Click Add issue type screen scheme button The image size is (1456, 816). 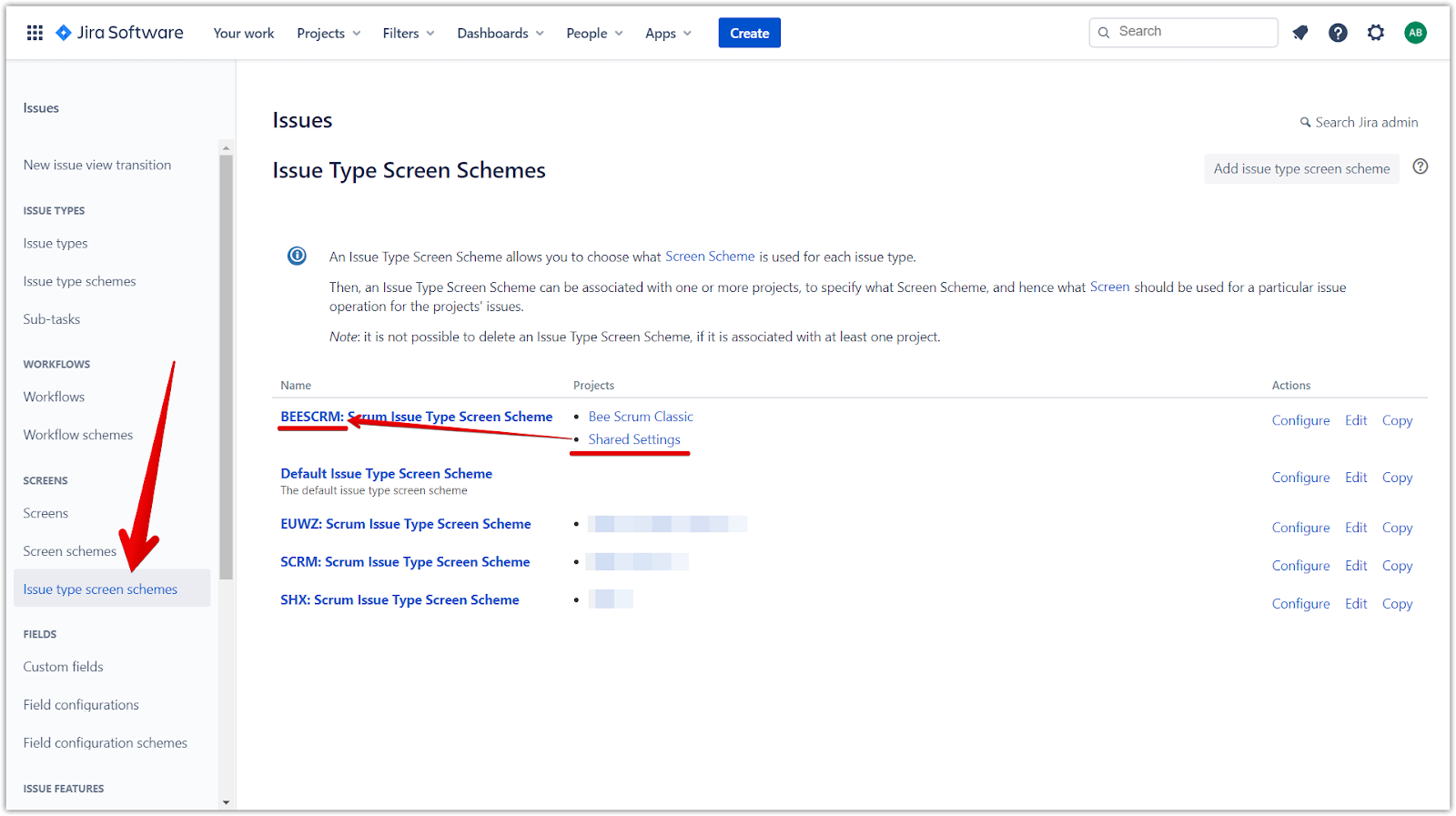[1301, 168]
